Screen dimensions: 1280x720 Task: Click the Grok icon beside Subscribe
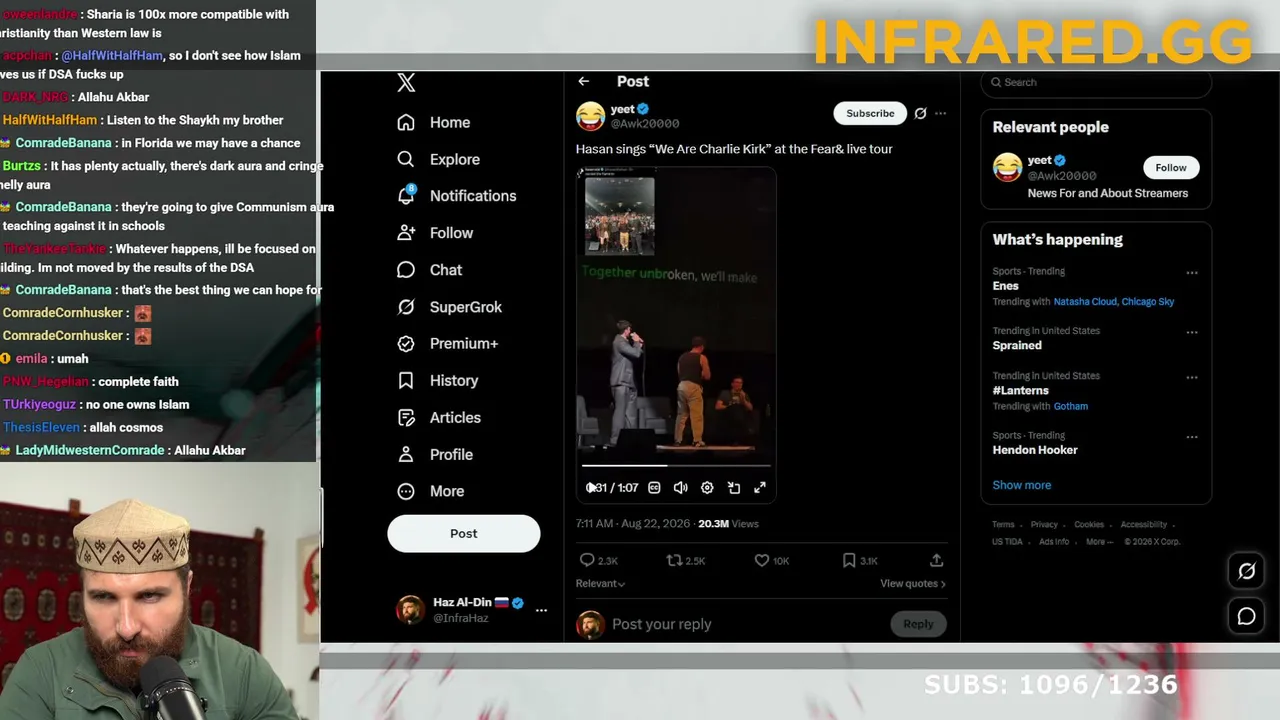coord(920,114)
